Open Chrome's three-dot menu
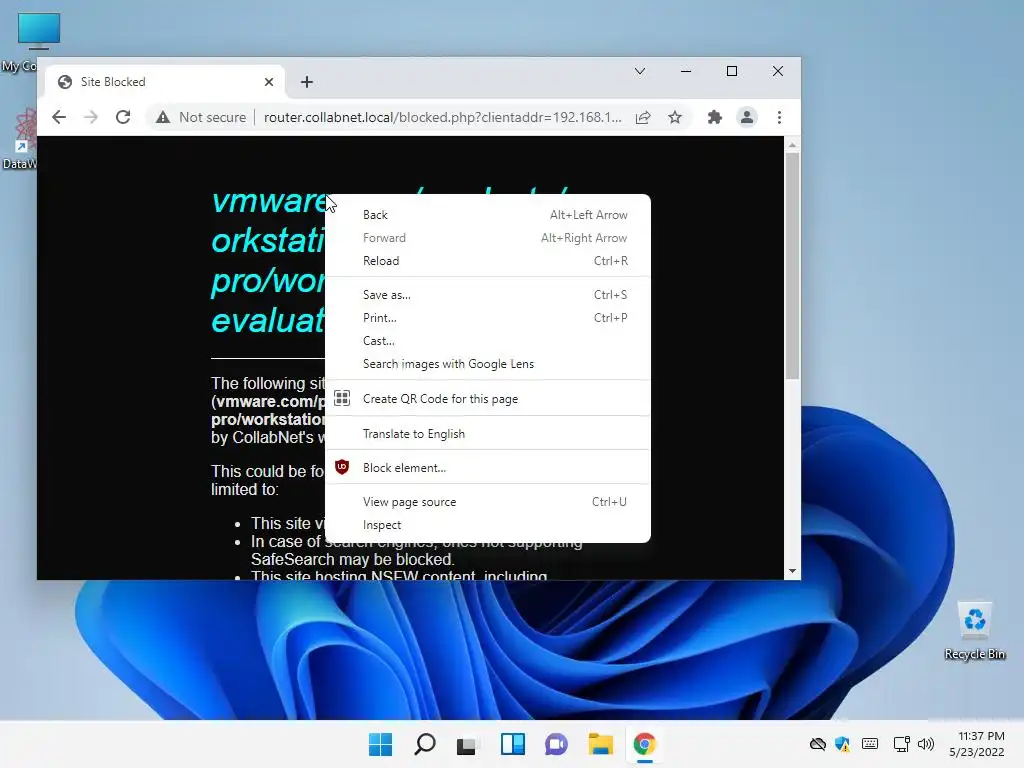 pos(779,118)
